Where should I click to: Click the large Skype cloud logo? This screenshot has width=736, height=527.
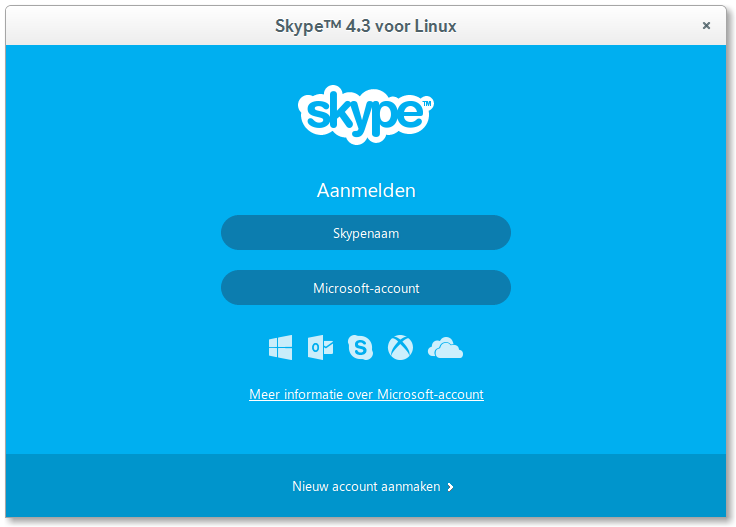pyautogui.click(x=366, y=115)
